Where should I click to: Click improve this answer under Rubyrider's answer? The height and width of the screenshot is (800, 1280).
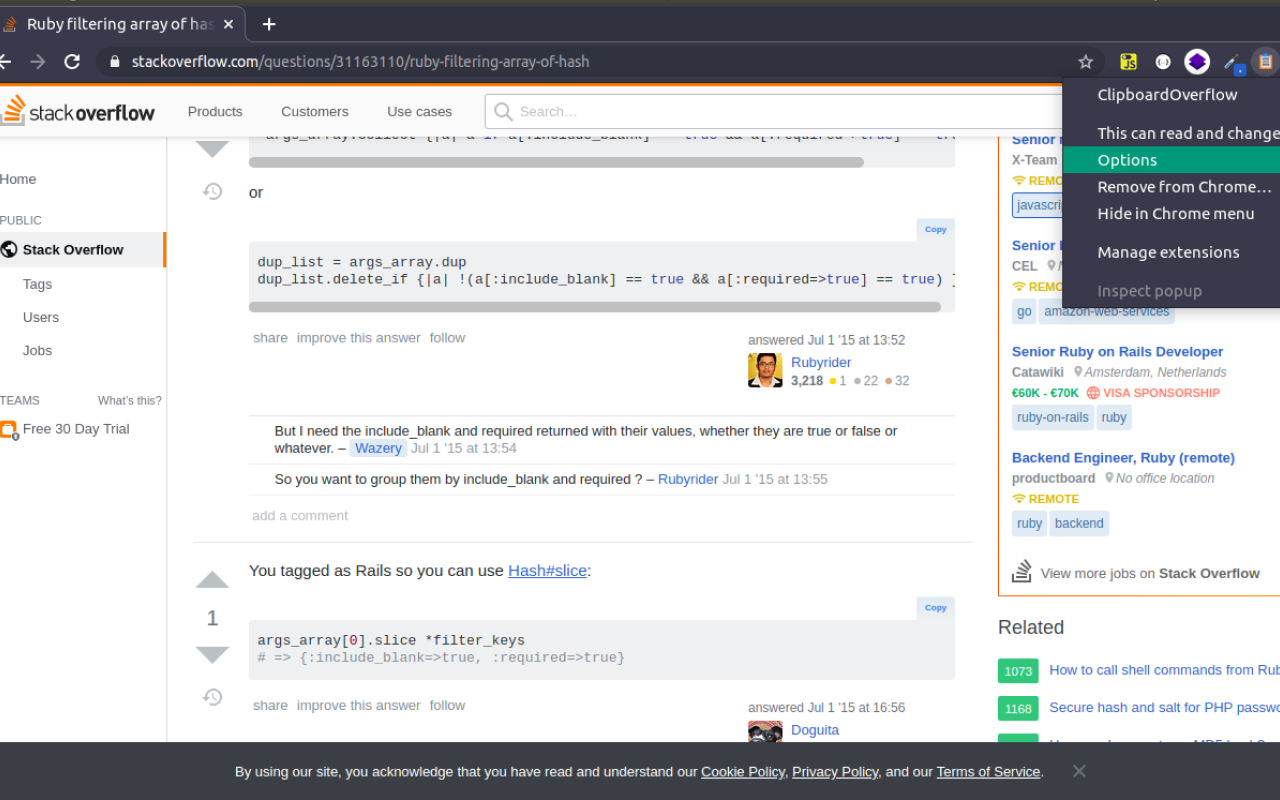tap(359, 338)
